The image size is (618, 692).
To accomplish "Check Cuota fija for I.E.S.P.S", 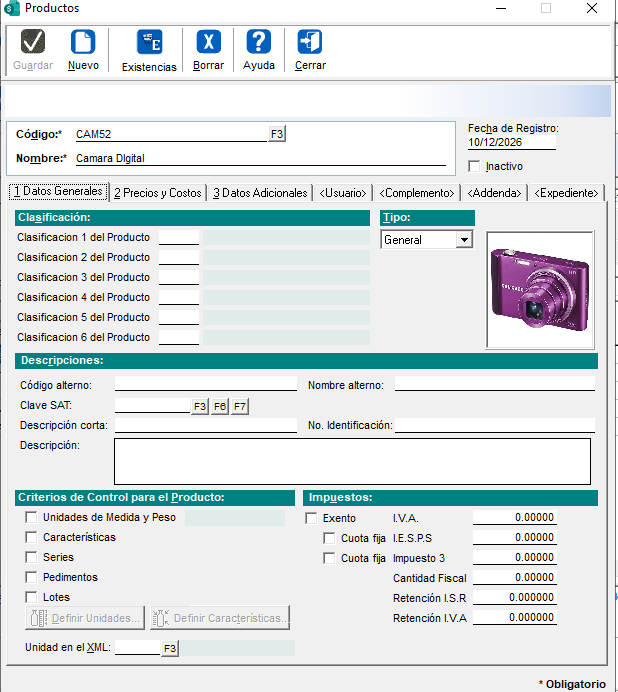I will click(x=329, y=538).
